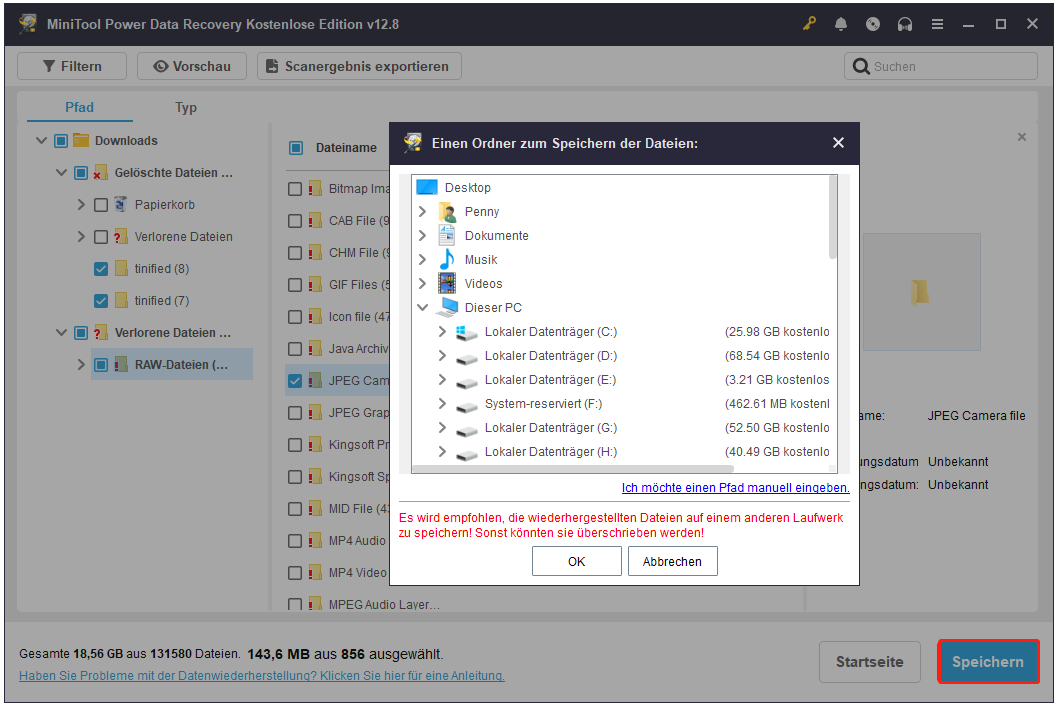Image resolution: width=1059 pixels, height=707 pixels.
Task: Check the Papierkorb checkbox
Action: tap(101, 205)
